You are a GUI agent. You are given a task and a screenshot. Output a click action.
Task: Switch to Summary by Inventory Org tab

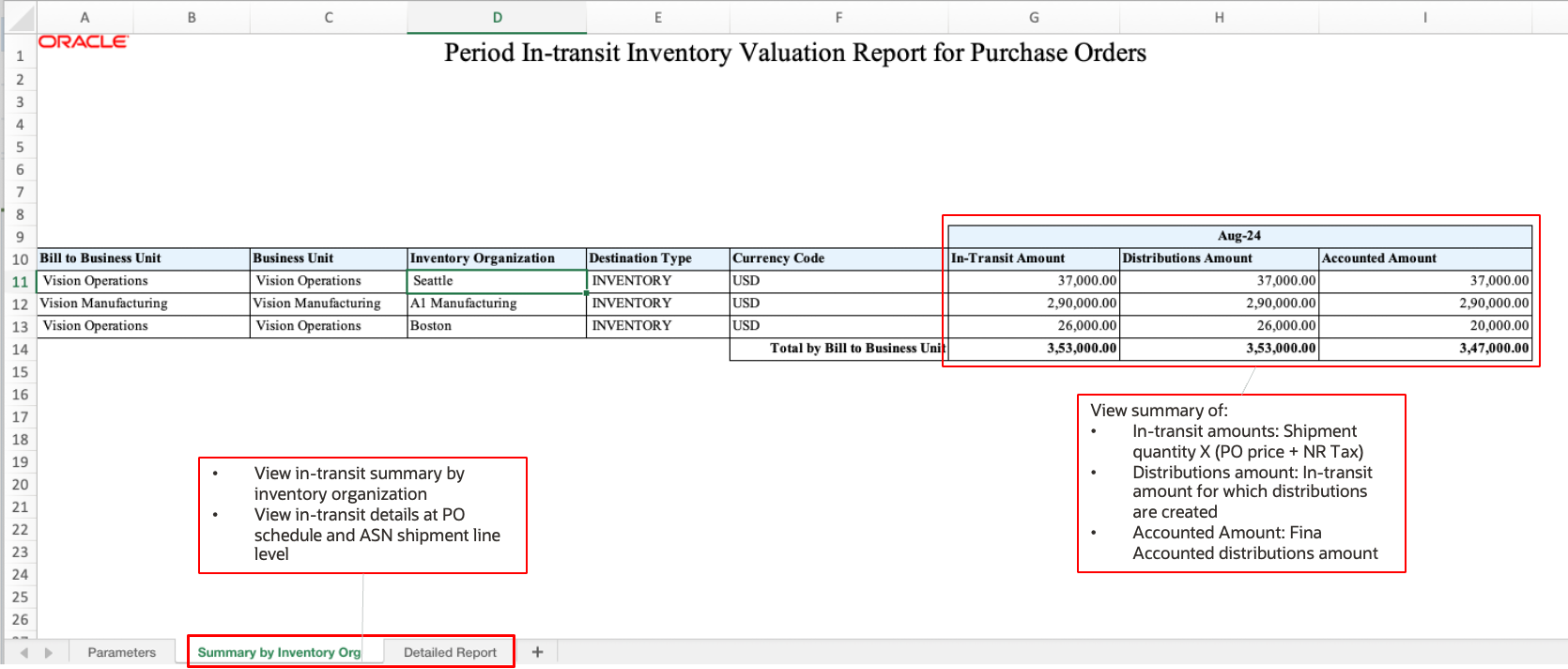279,652
